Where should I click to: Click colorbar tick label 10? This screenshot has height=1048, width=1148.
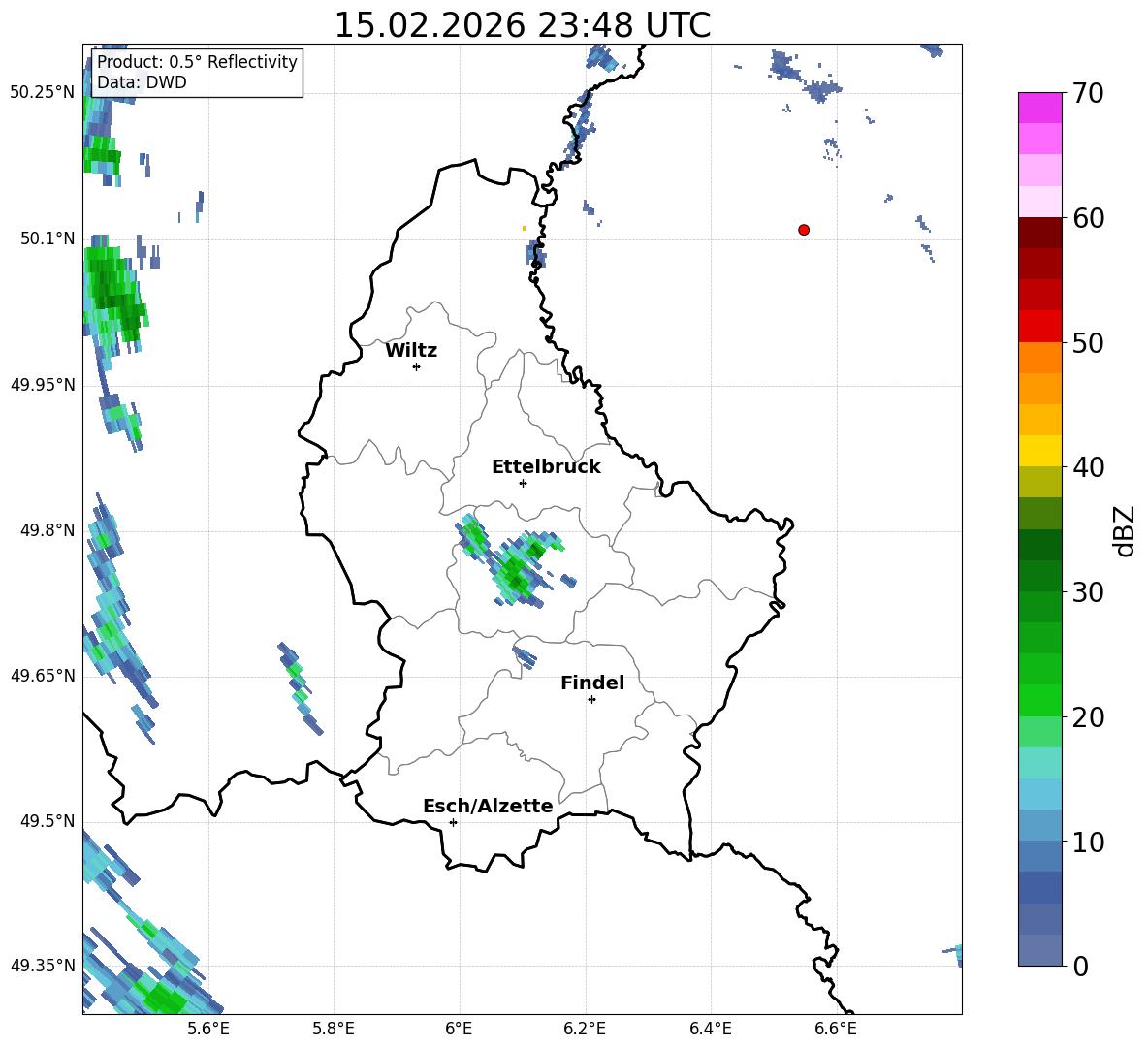[1088, 842]
